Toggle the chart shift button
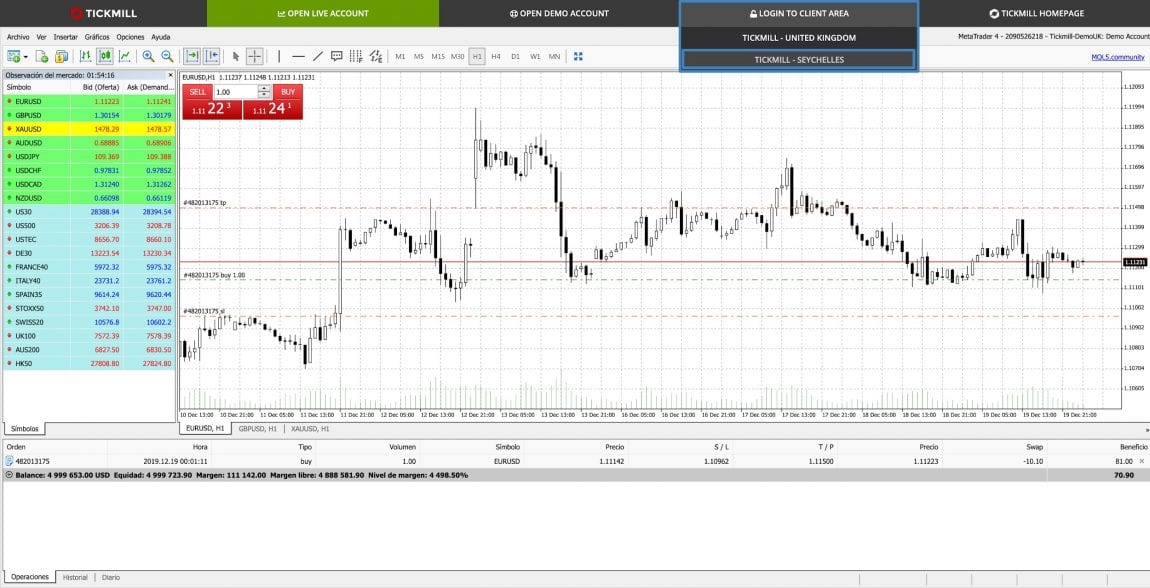 [x=211, y=56]
